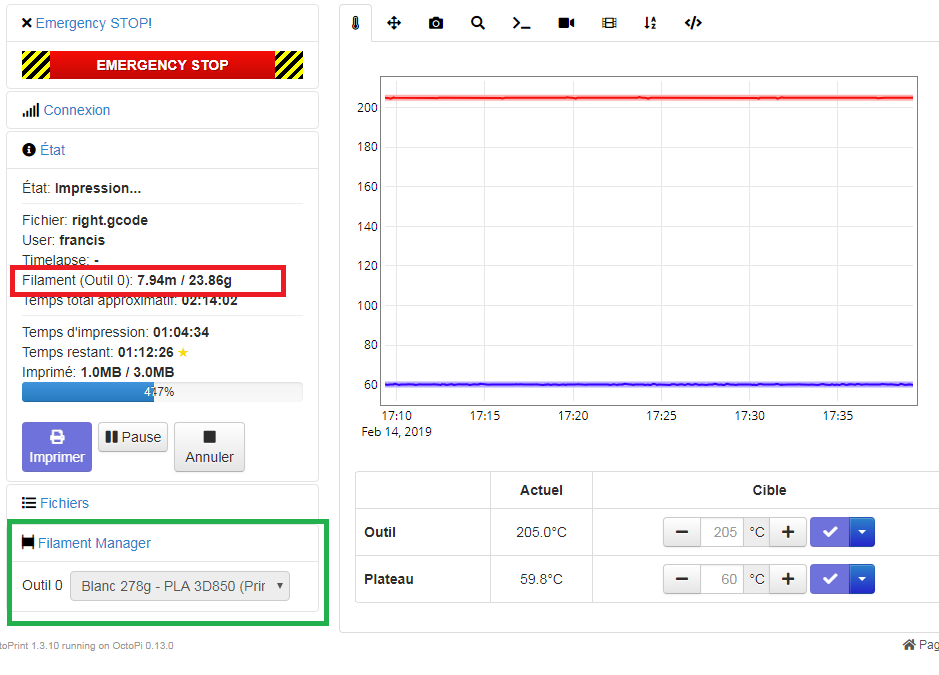
Task: Collapse the État panel
Action: click(53, 150)
